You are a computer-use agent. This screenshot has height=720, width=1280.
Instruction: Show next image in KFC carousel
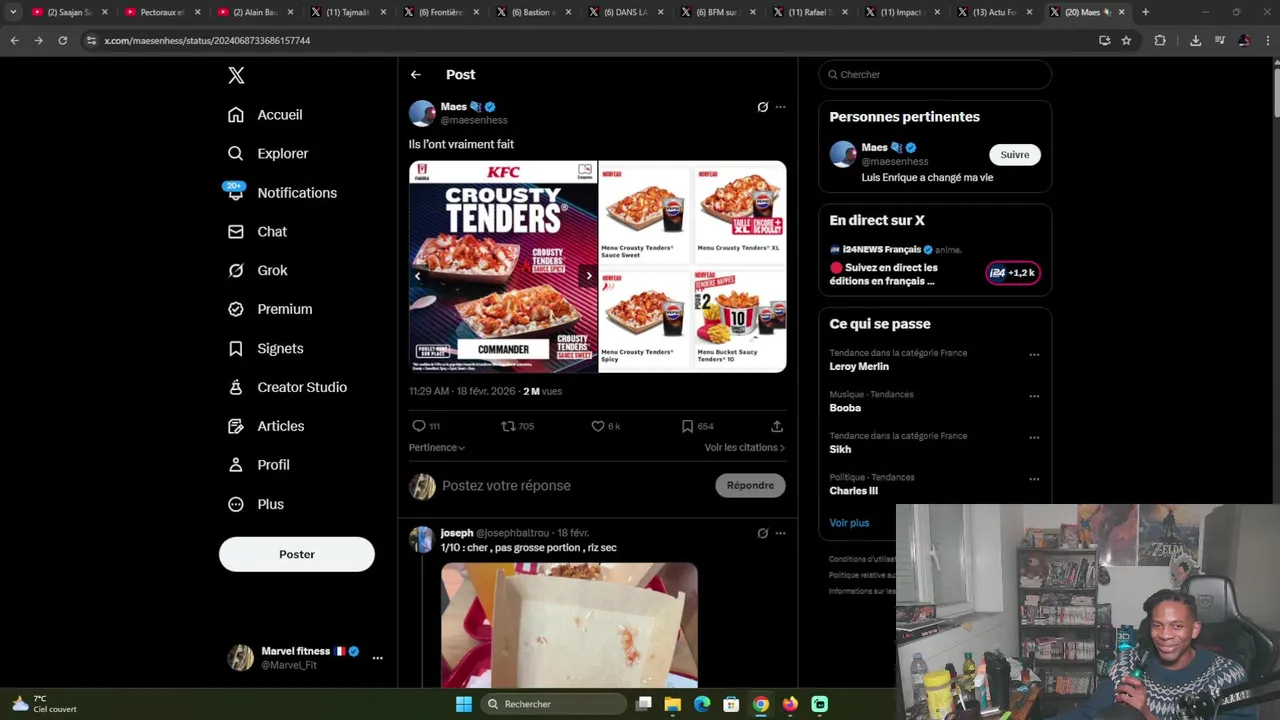588,276
